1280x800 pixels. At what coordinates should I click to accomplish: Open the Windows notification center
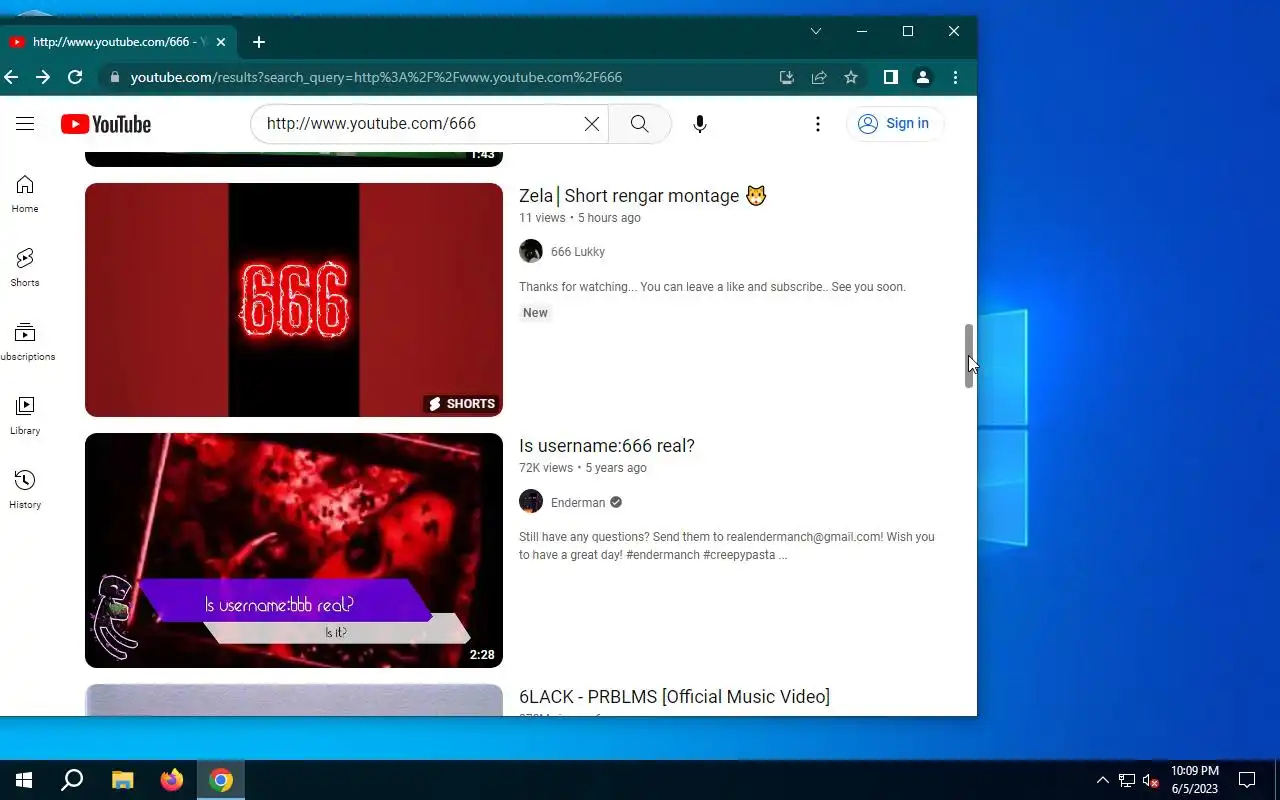pos(1247,780)
